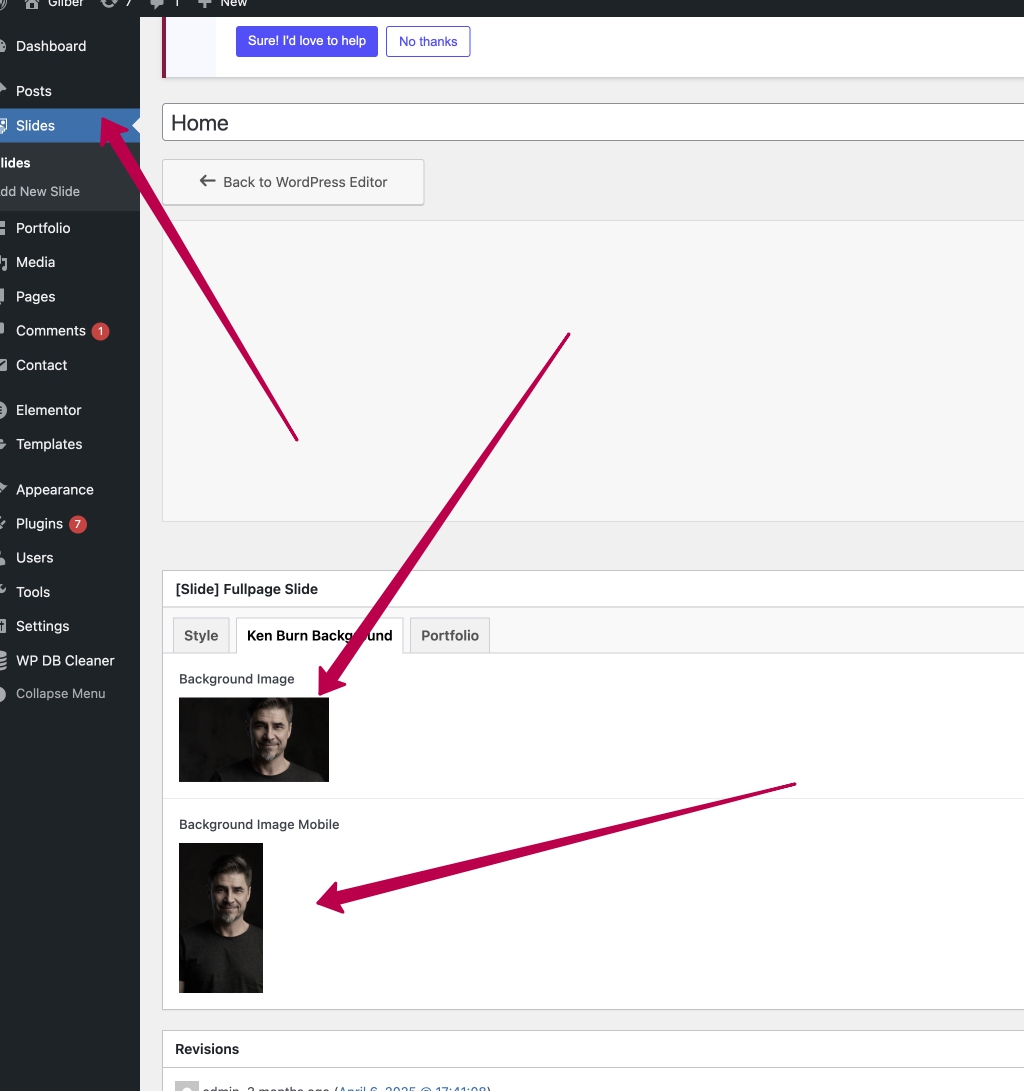This screenshot has width=1024, height=1091.
Task: Click the left arrow icon in Back to WordPress Editor
Action: (x=207, y=181)
